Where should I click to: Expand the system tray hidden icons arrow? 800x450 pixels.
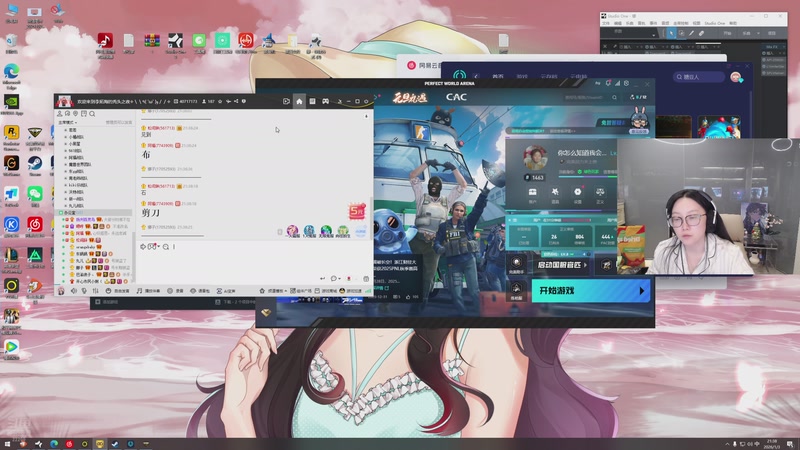(728, 444)
